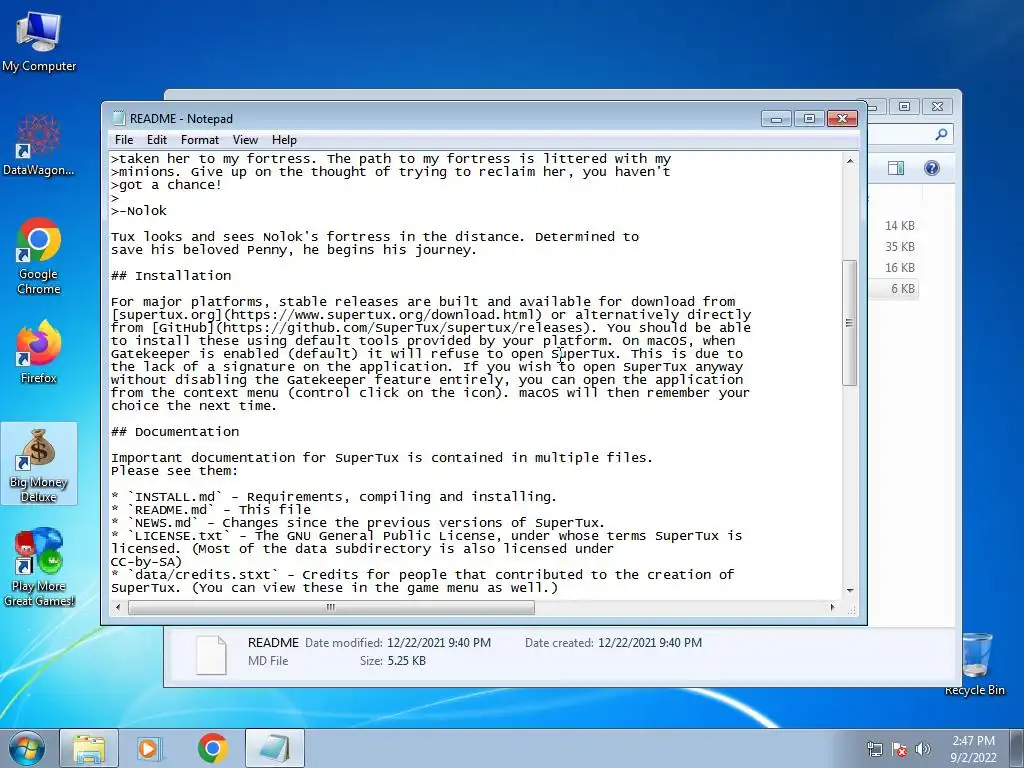Viewport: 1024px width, 768px height.
Task: Click the Notepad taskbar button
Action: pyautogui.click(x=275, y=748)
